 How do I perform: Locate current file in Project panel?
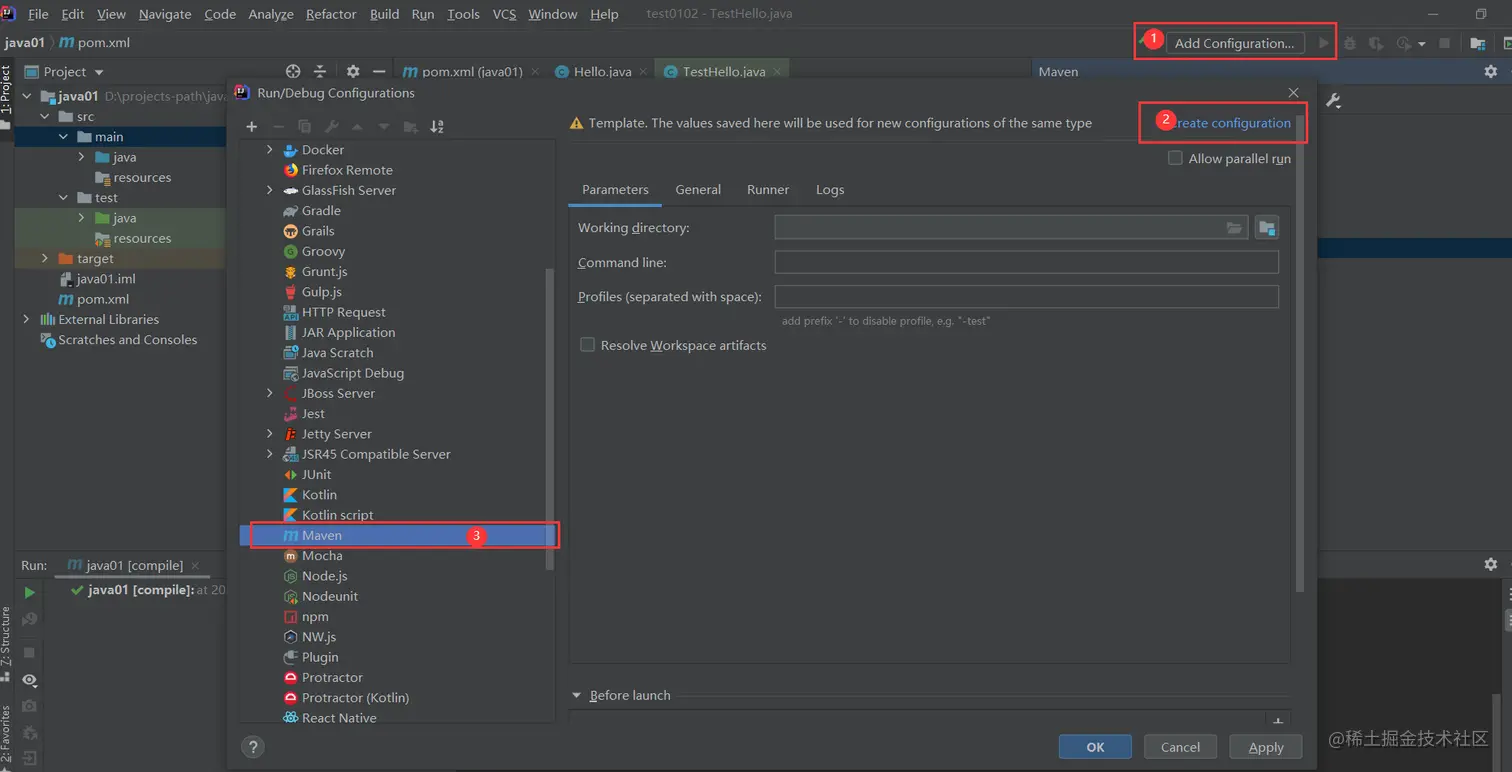[x=293, y=72]
